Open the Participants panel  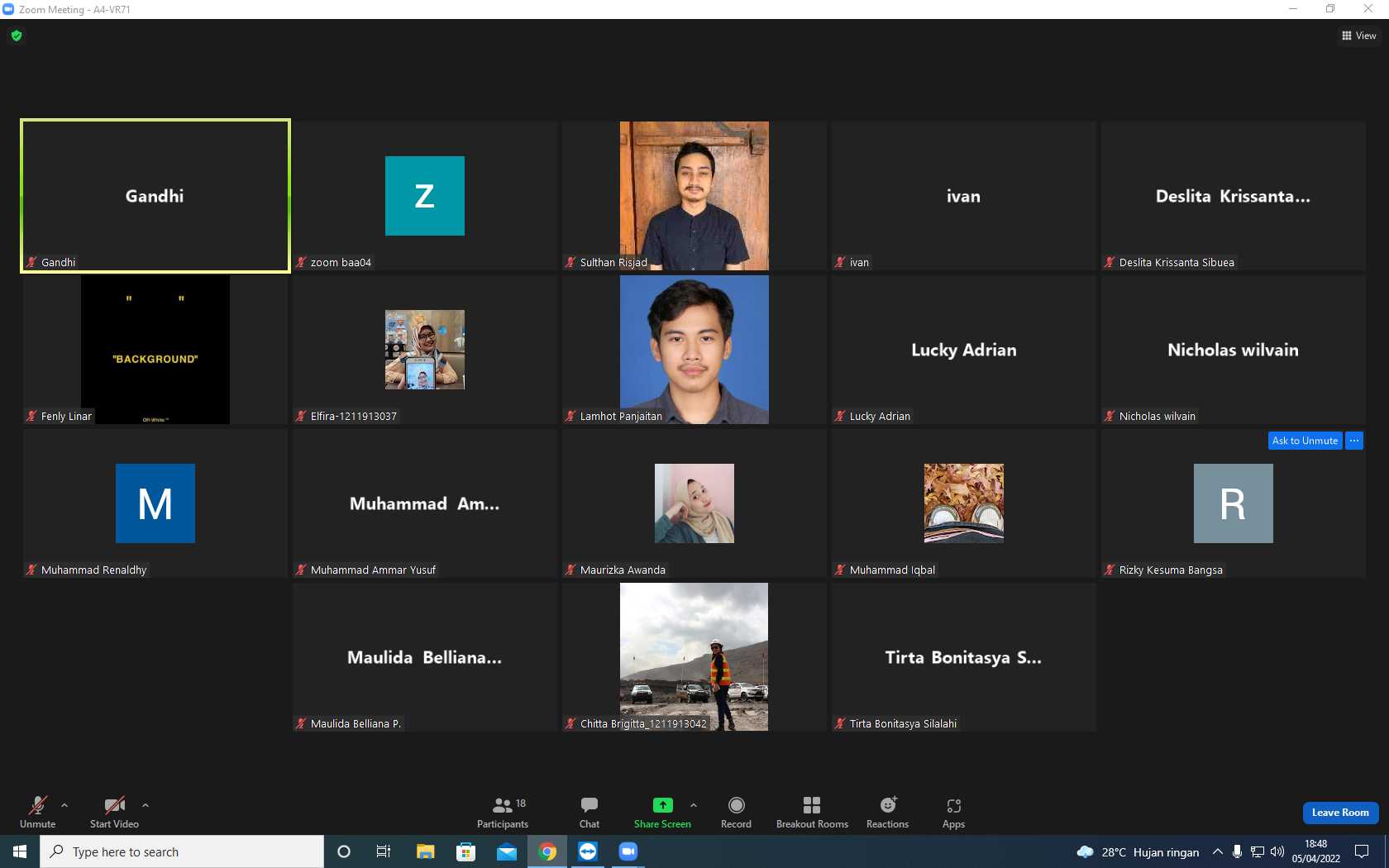[x=502, y=813]
